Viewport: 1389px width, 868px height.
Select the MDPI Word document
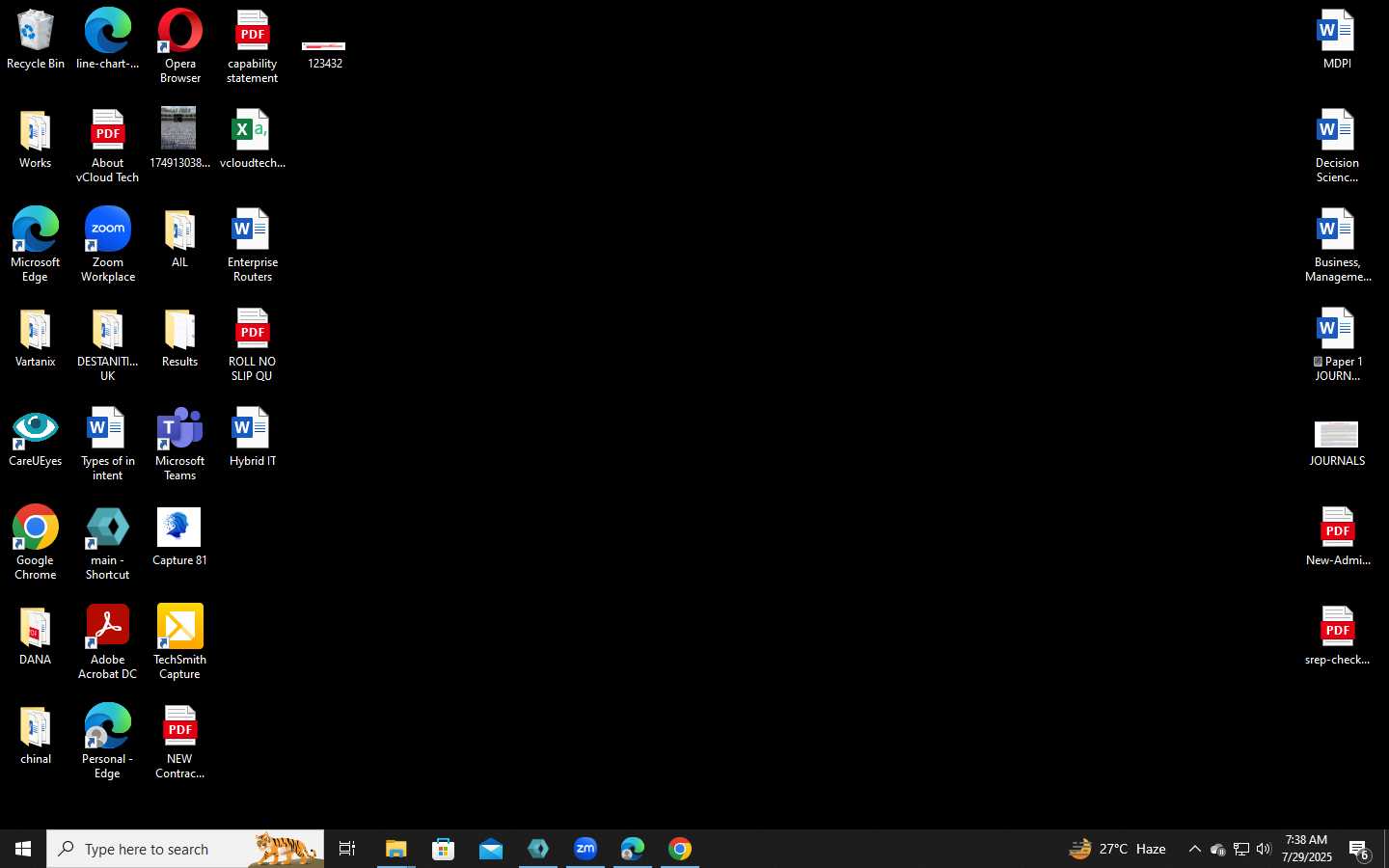pos(1337,40)
